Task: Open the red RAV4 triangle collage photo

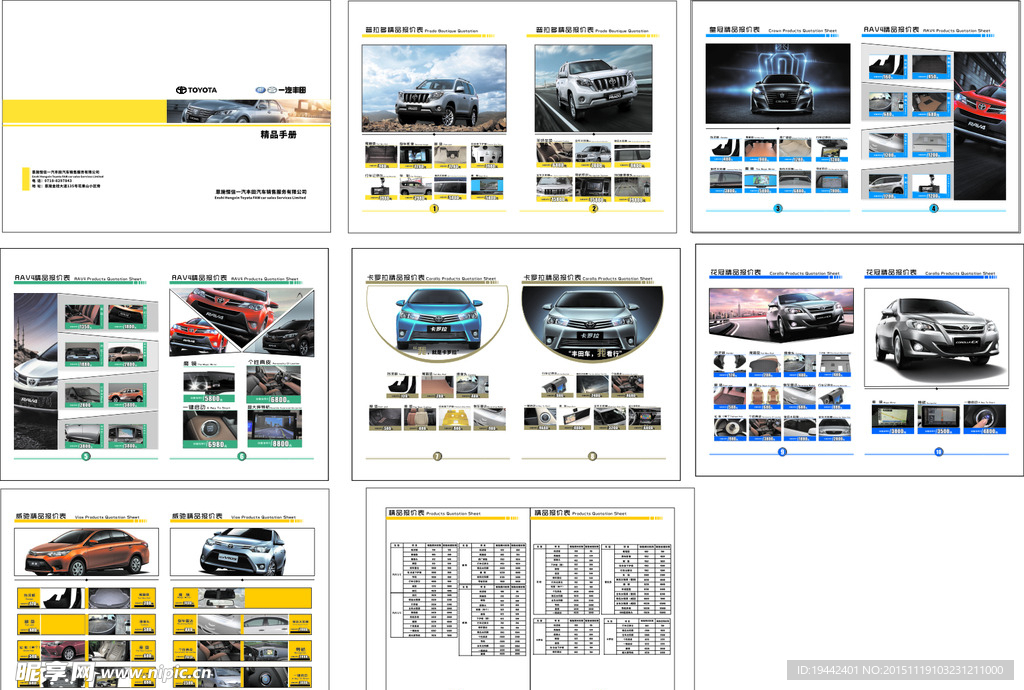Action: [x=242, y=321]
